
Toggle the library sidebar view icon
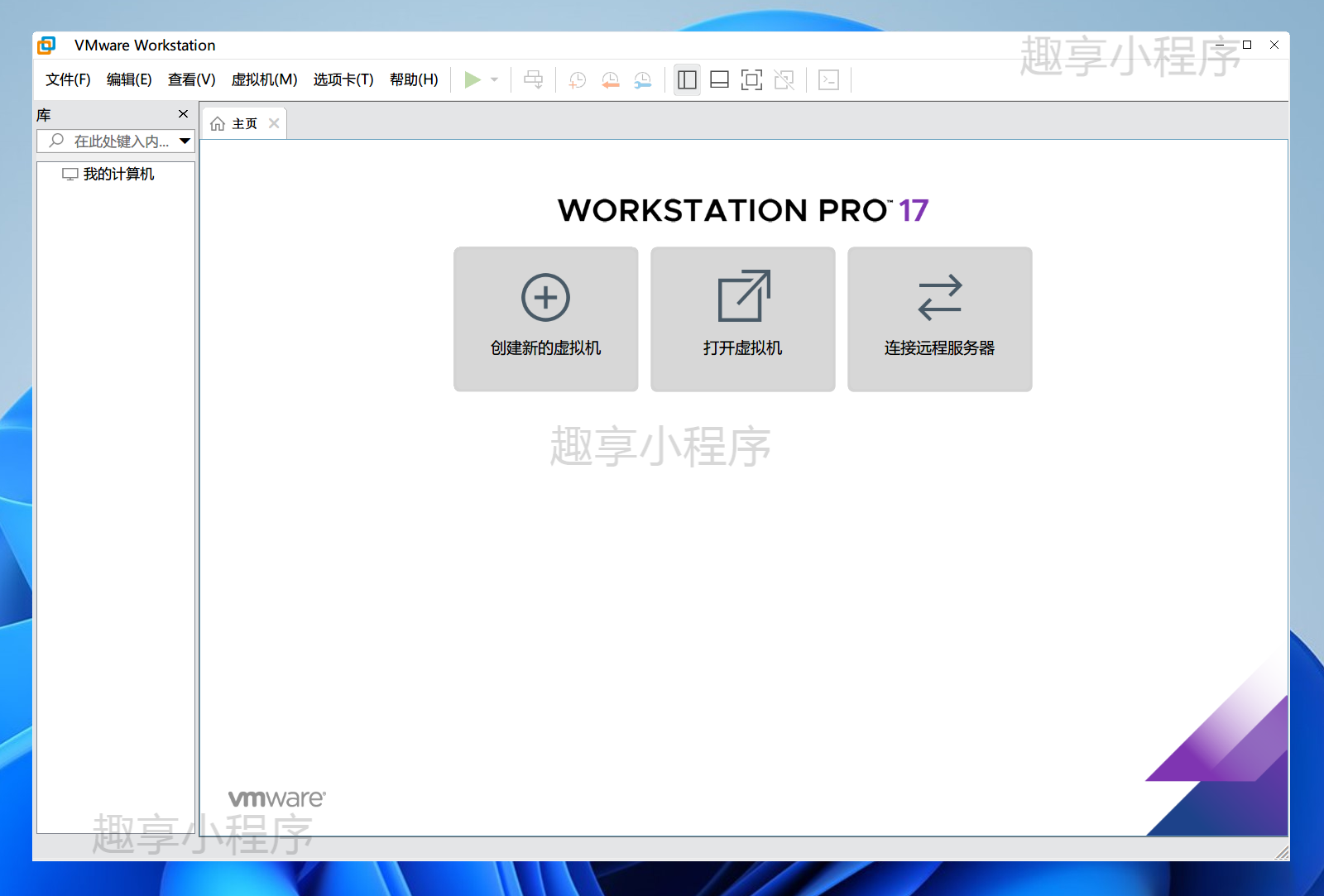[687, 79]
